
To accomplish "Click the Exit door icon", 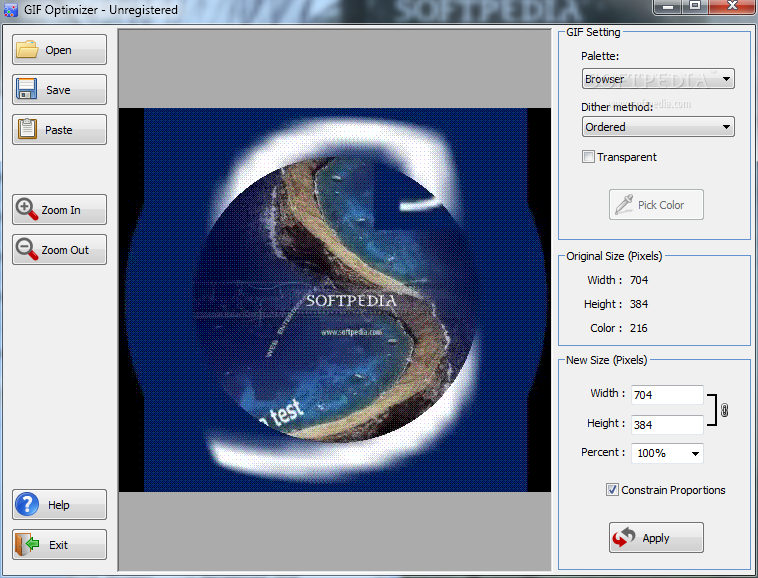I will pos(27,544).
